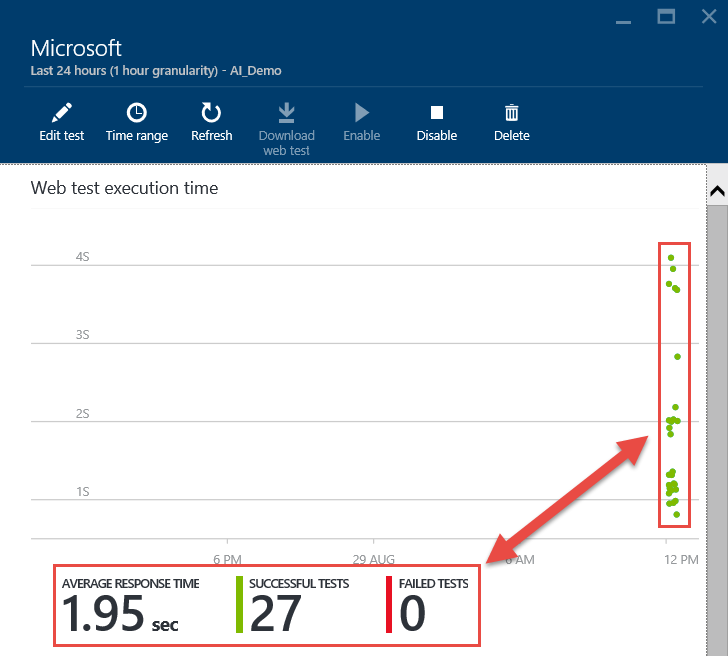This screenshot has height=656, width=728.
Task: Click the Web test execution time title
Action: [124, 188]
